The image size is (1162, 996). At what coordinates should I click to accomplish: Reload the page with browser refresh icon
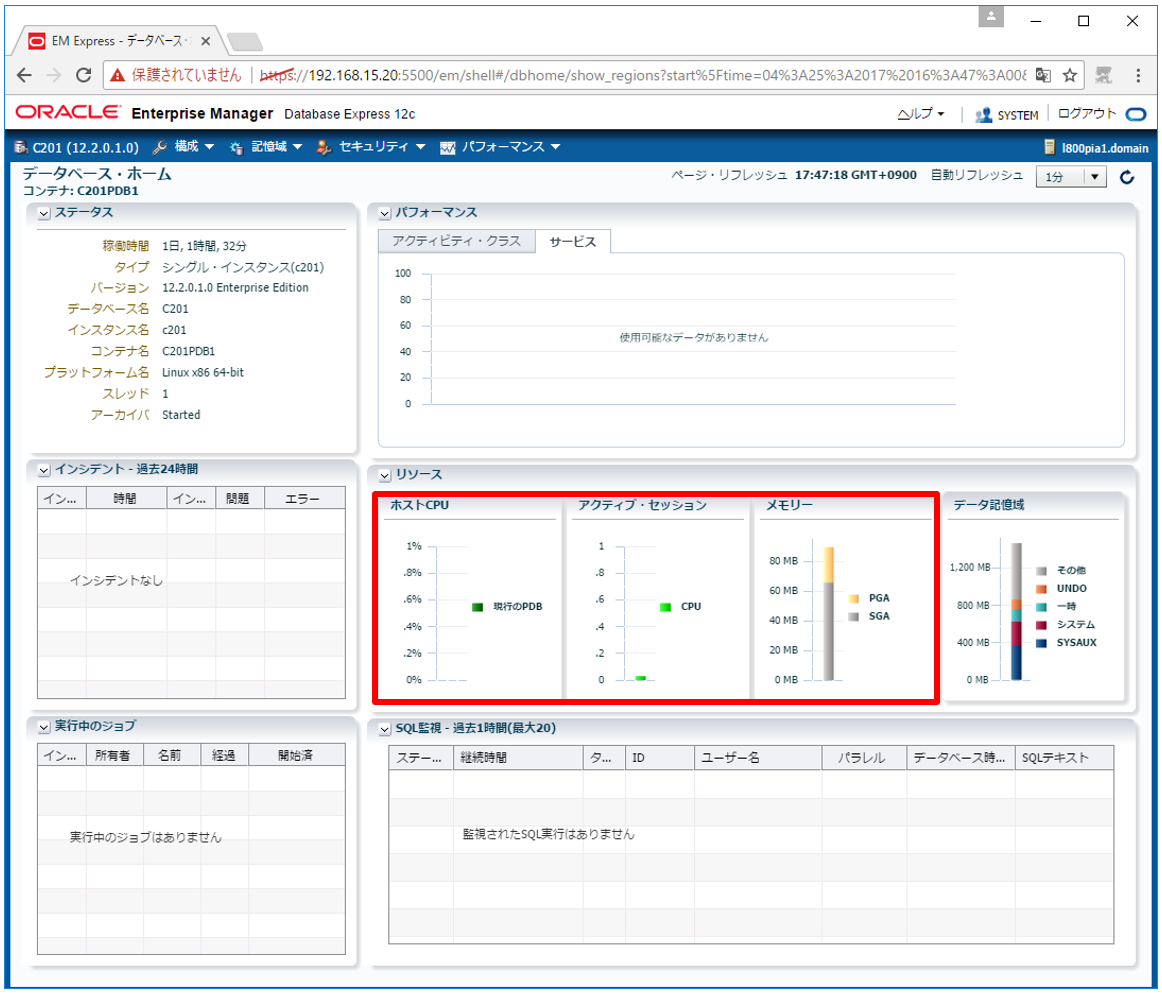(84, 75)
